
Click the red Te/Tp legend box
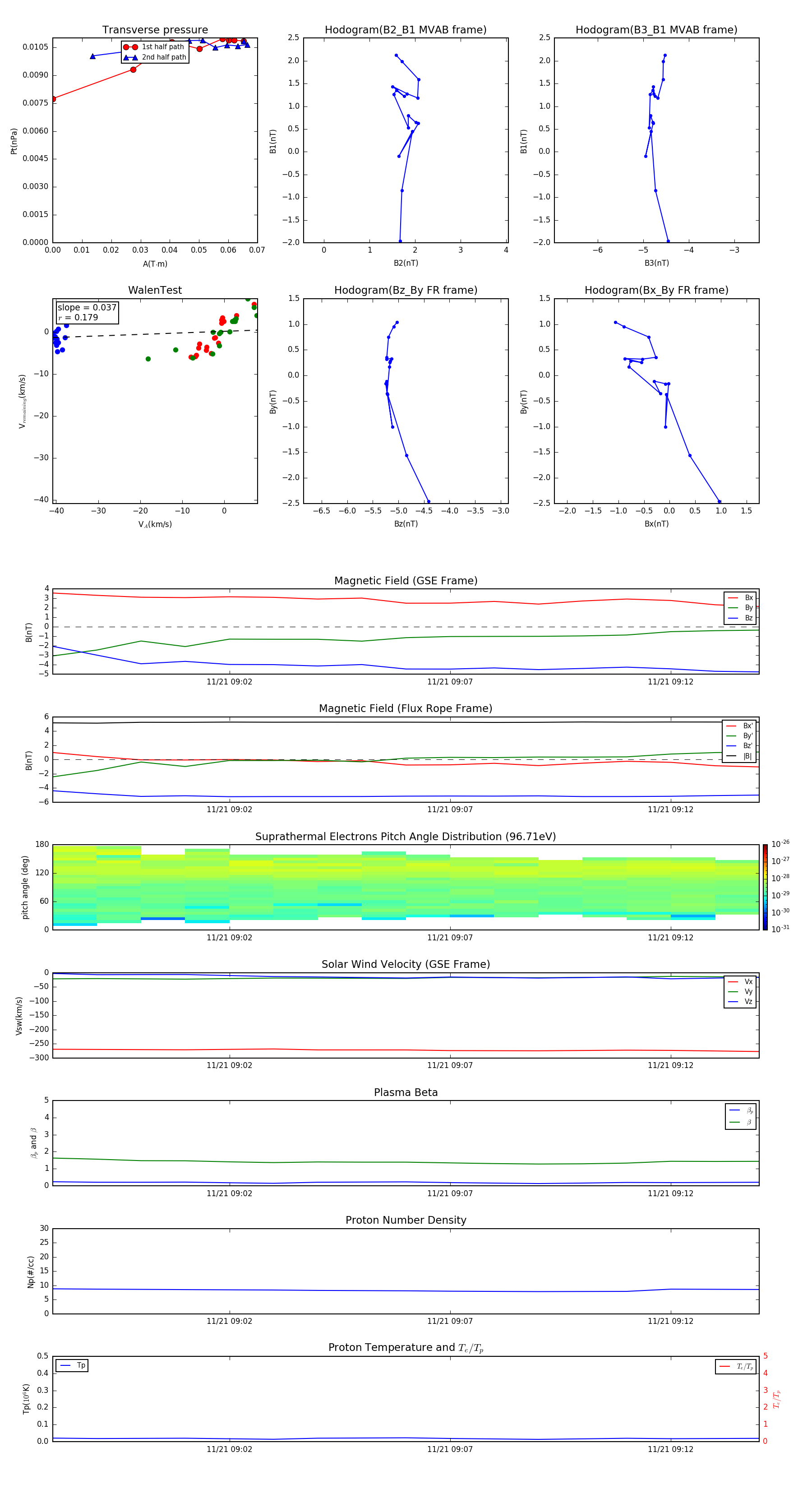[x=735, y=1366]
